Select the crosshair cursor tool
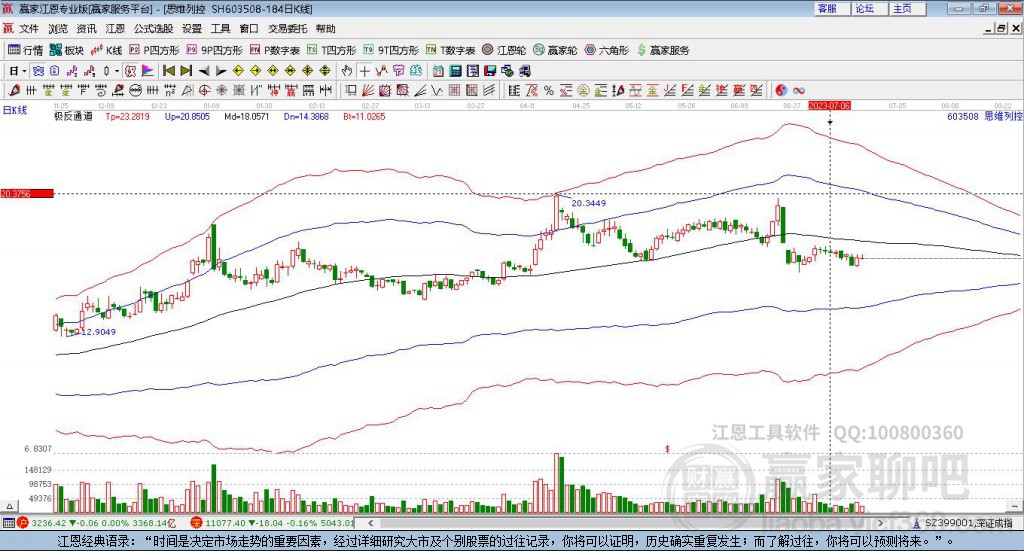Viewport: 1024px width, 551px height. (x=365, y=71)
